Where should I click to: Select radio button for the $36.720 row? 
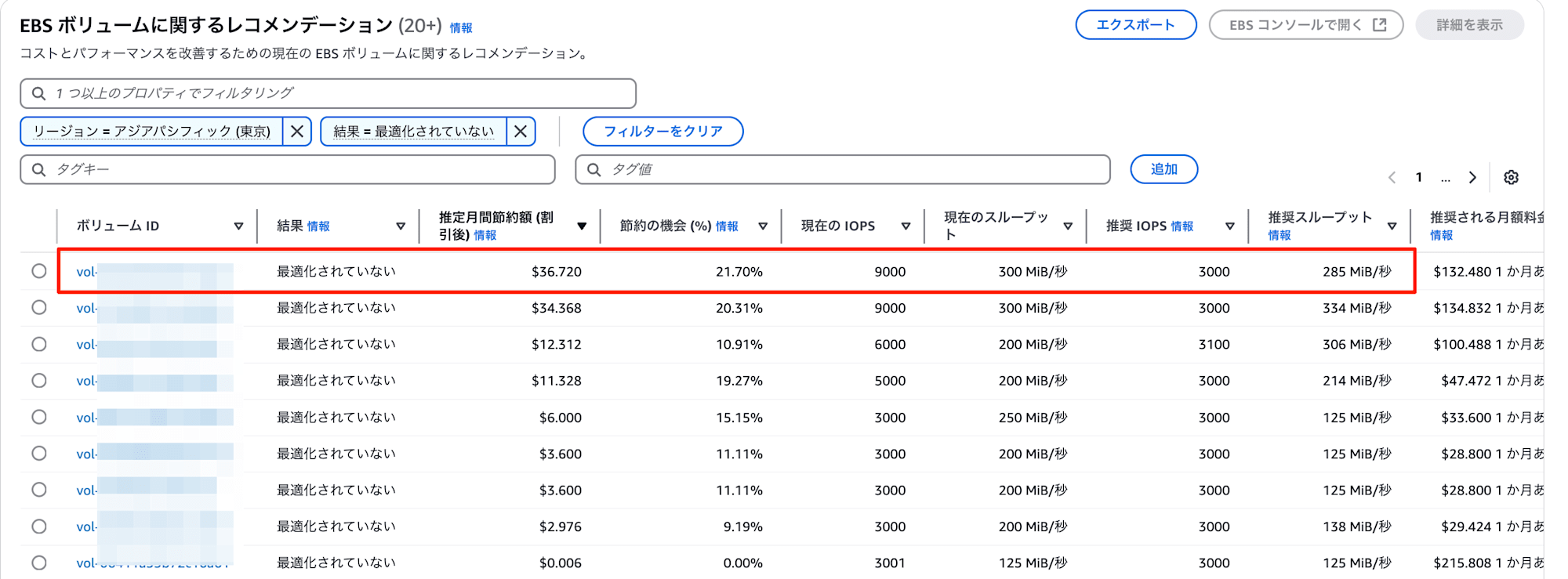point(39,271)
